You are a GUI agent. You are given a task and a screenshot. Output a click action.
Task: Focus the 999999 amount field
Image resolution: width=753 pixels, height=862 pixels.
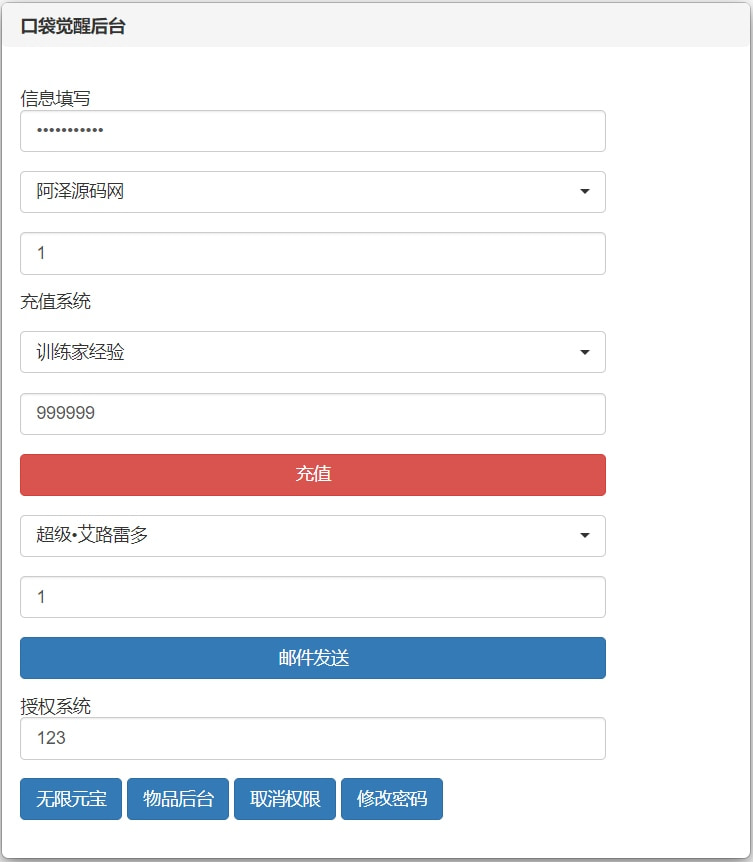[312, 414]
